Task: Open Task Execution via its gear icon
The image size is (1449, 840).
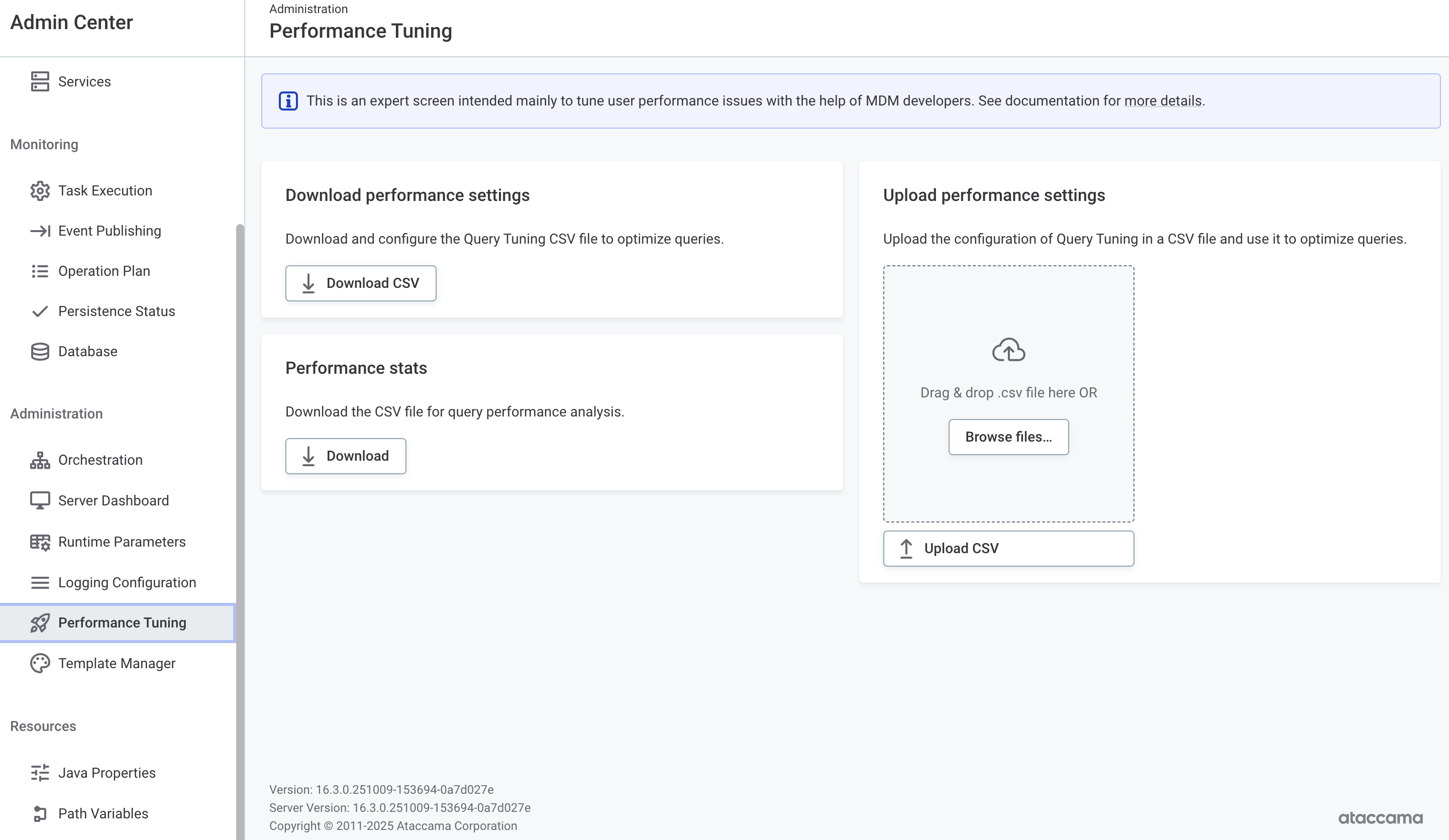Action: [x=40, y=190]
